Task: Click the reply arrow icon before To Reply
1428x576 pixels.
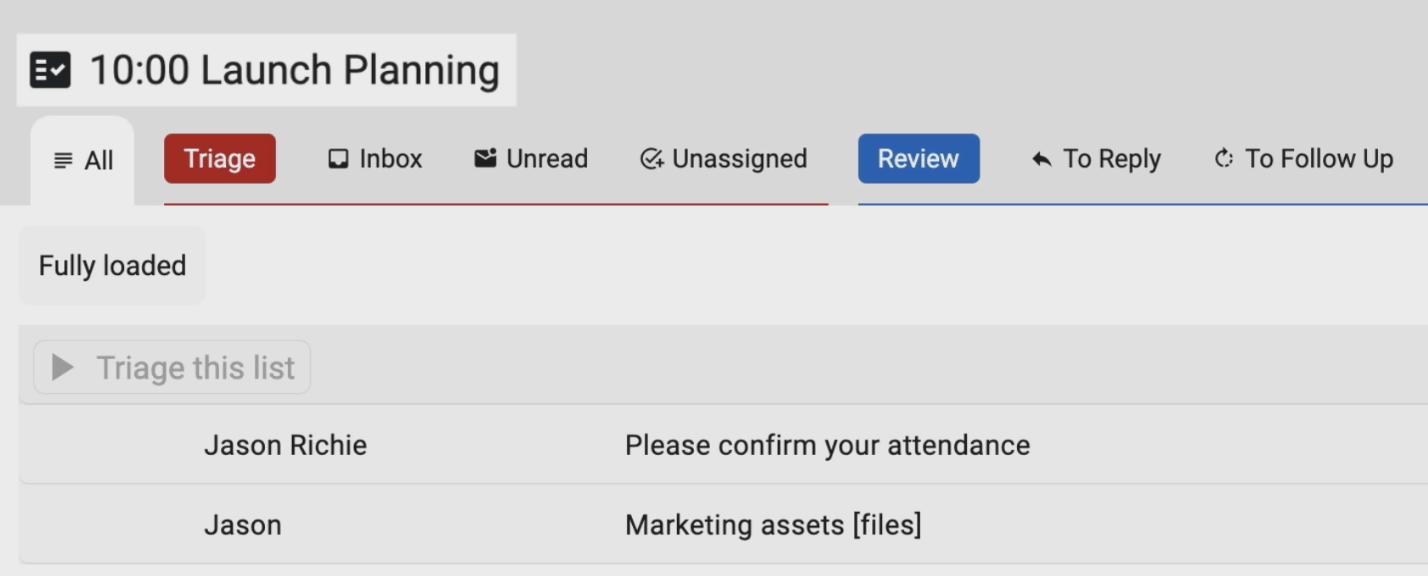Action: 1042,160
